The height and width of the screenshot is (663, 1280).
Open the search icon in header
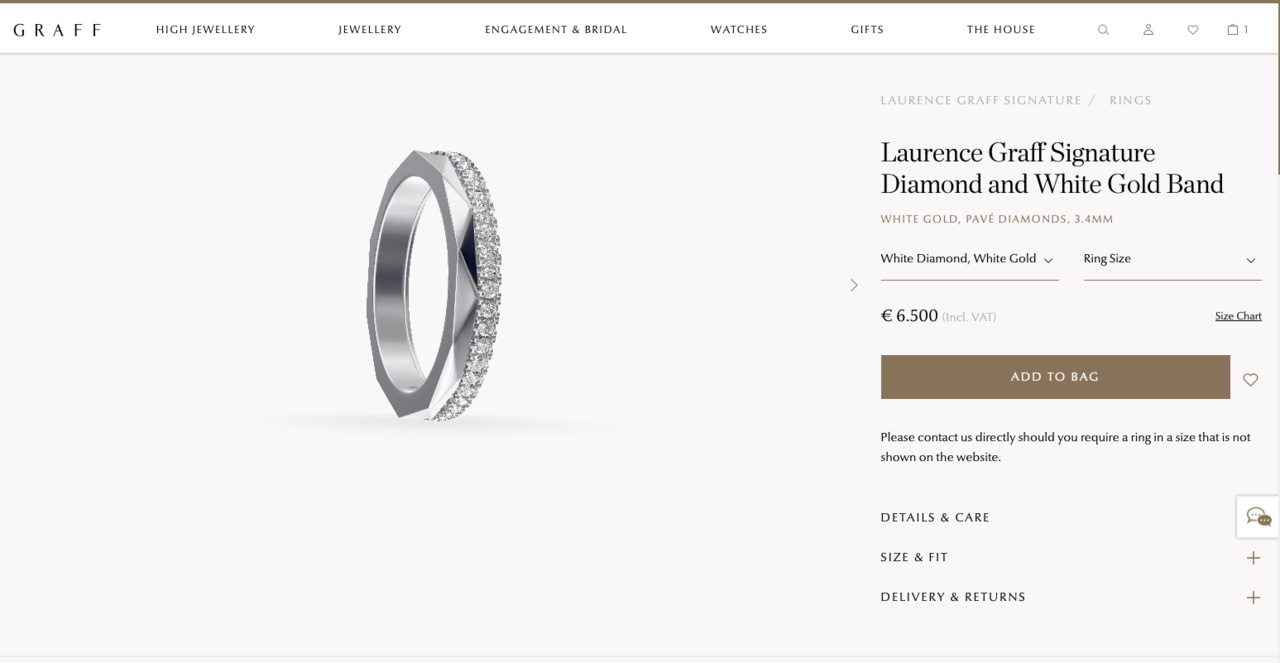[1103, 30]
